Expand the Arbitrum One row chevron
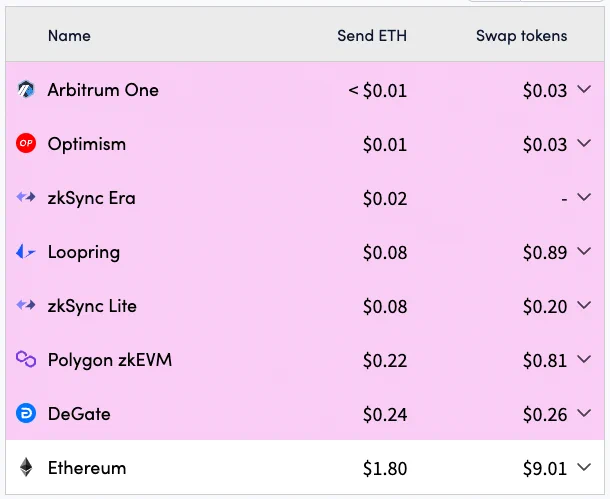Image resolution: width=610 pixels, height=499 pixels. click(584, 89)
